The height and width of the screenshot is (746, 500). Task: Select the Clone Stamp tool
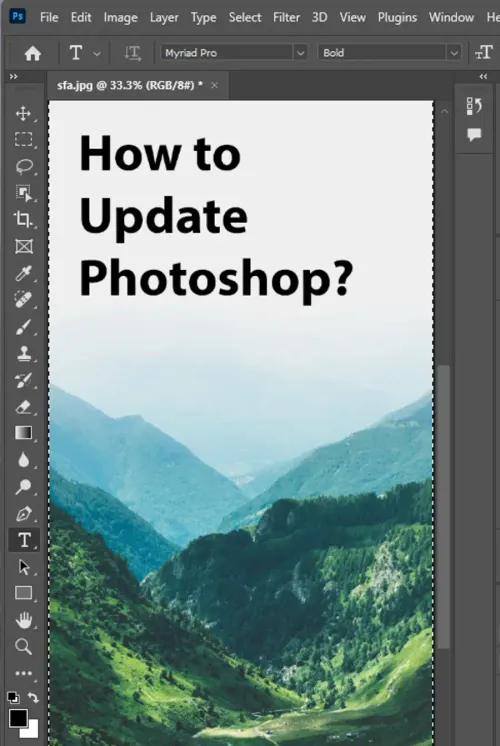23,353
